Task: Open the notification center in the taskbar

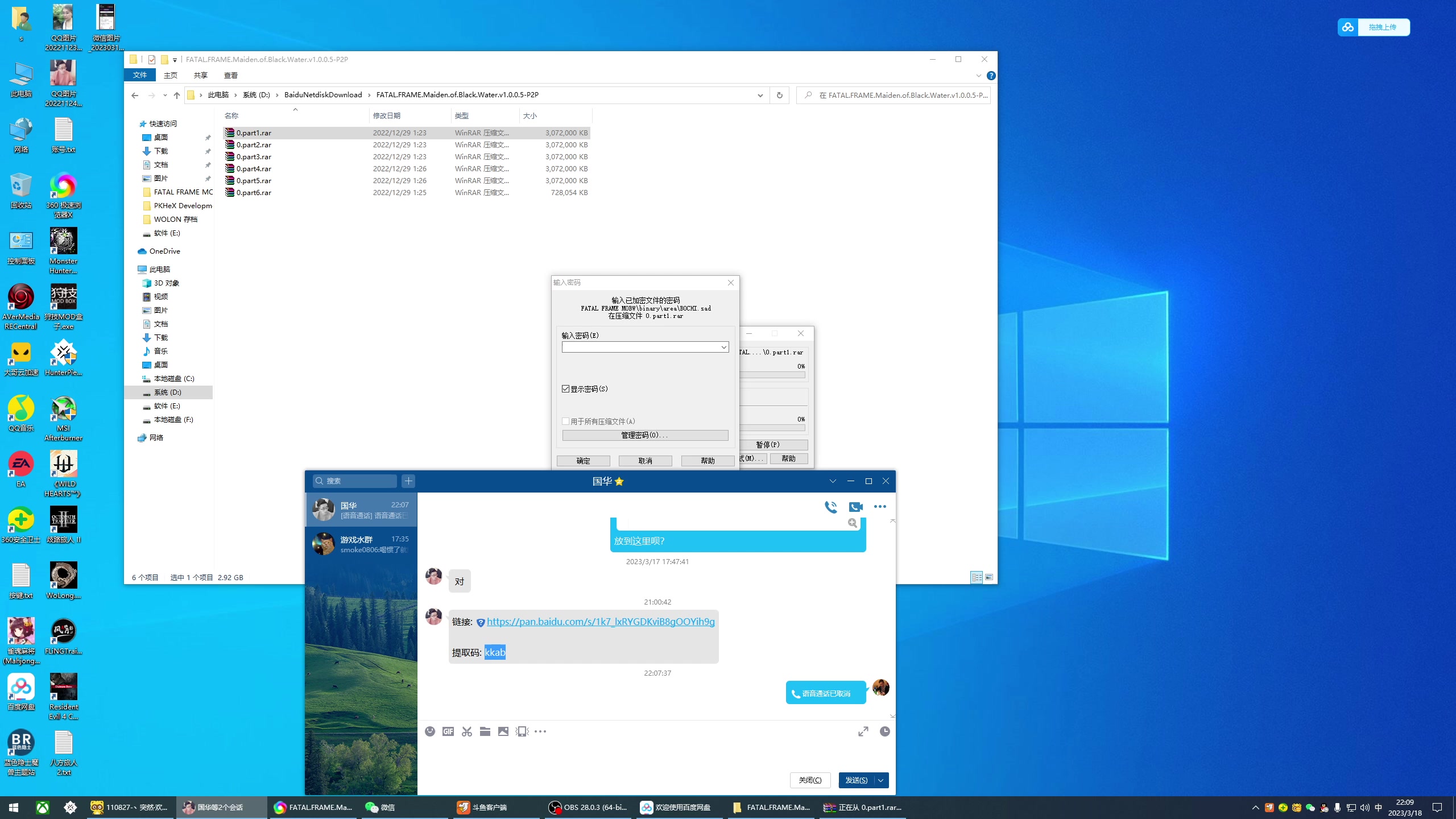Action: pyautogui.click(x=1437, y=808)
